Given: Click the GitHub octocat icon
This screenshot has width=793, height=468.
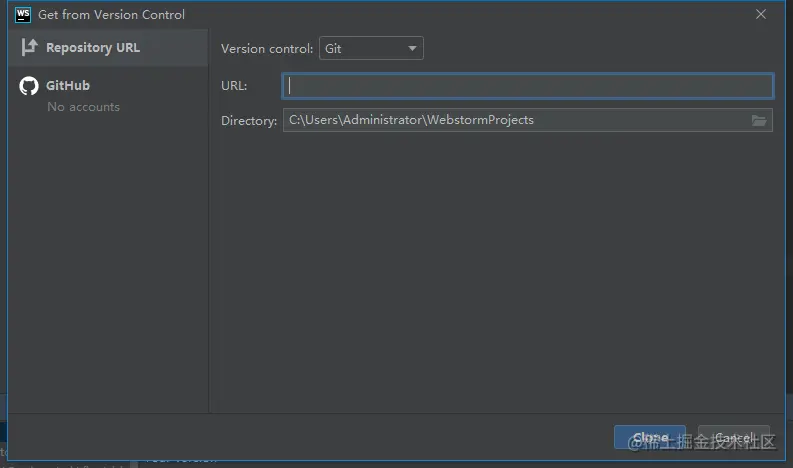Looking at the screenshot, I should click(x=29, y=86).
